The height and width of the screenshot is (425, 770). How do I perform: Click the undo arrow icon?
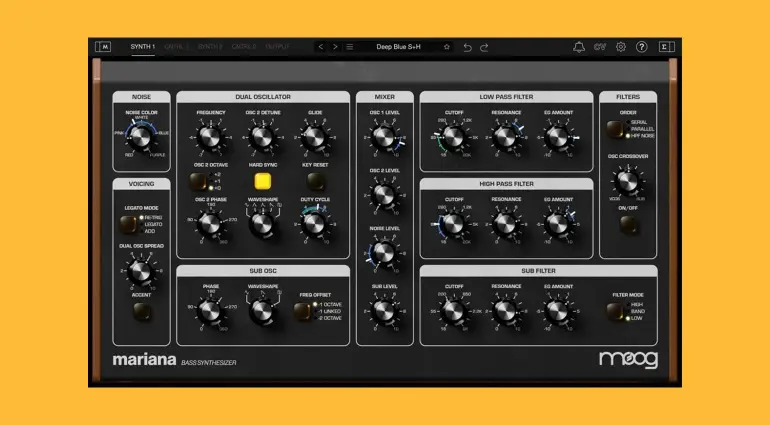click(467, 47)
